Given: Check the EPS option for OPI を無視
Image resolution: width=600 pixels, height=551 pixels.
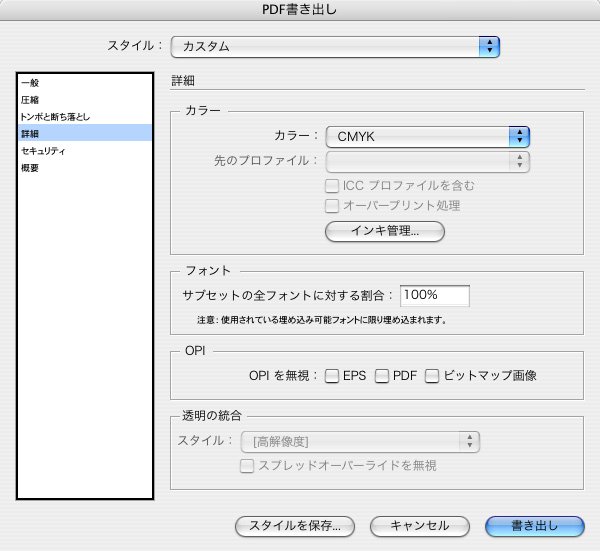Looking at the screenshot, I should [x=332, y=376].
